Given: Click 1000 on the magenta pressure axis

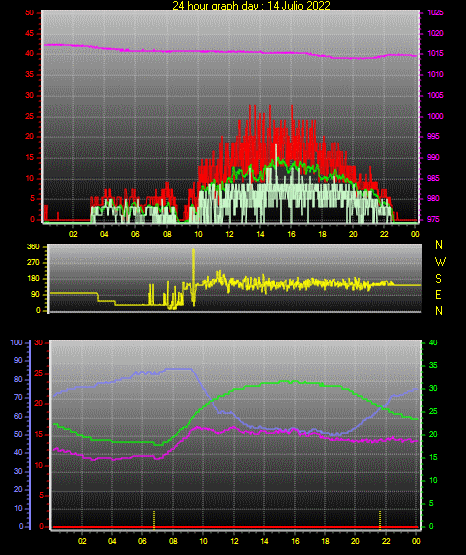Looking at the screenshot, I should 435,116.
